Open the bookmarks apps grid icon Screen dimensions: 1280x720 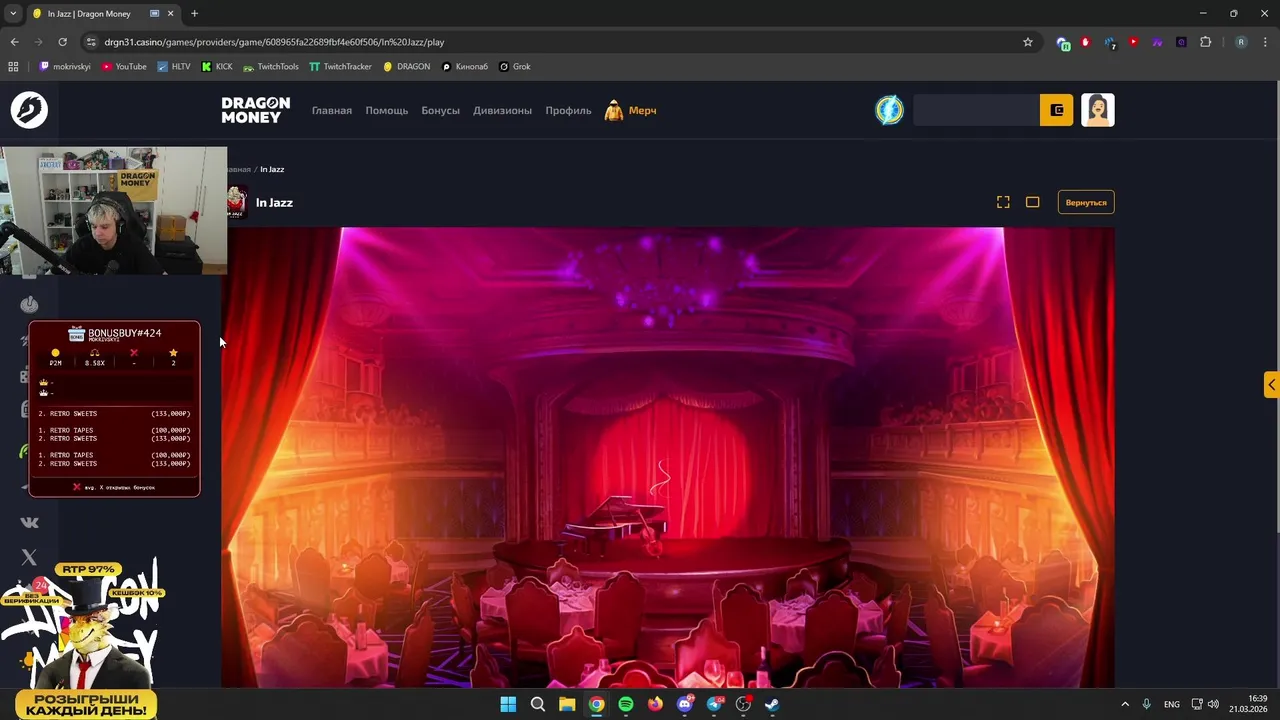pos(13,66)
